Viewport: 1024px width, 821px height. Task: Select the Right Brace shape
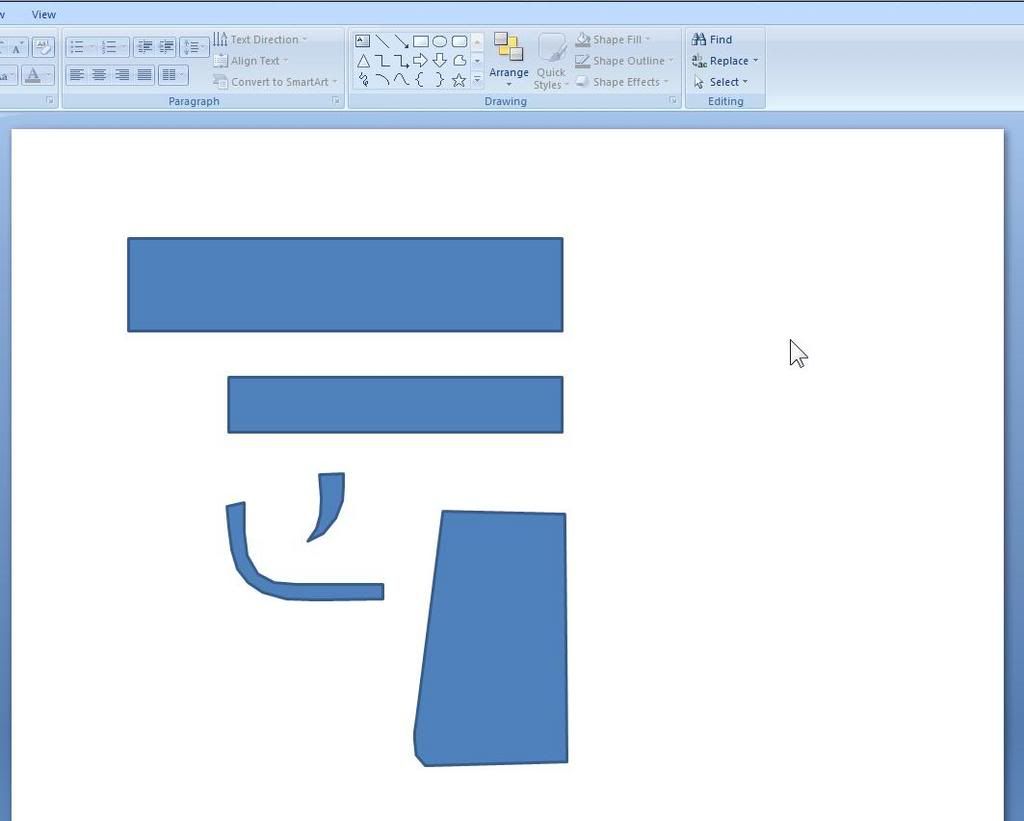440,80
